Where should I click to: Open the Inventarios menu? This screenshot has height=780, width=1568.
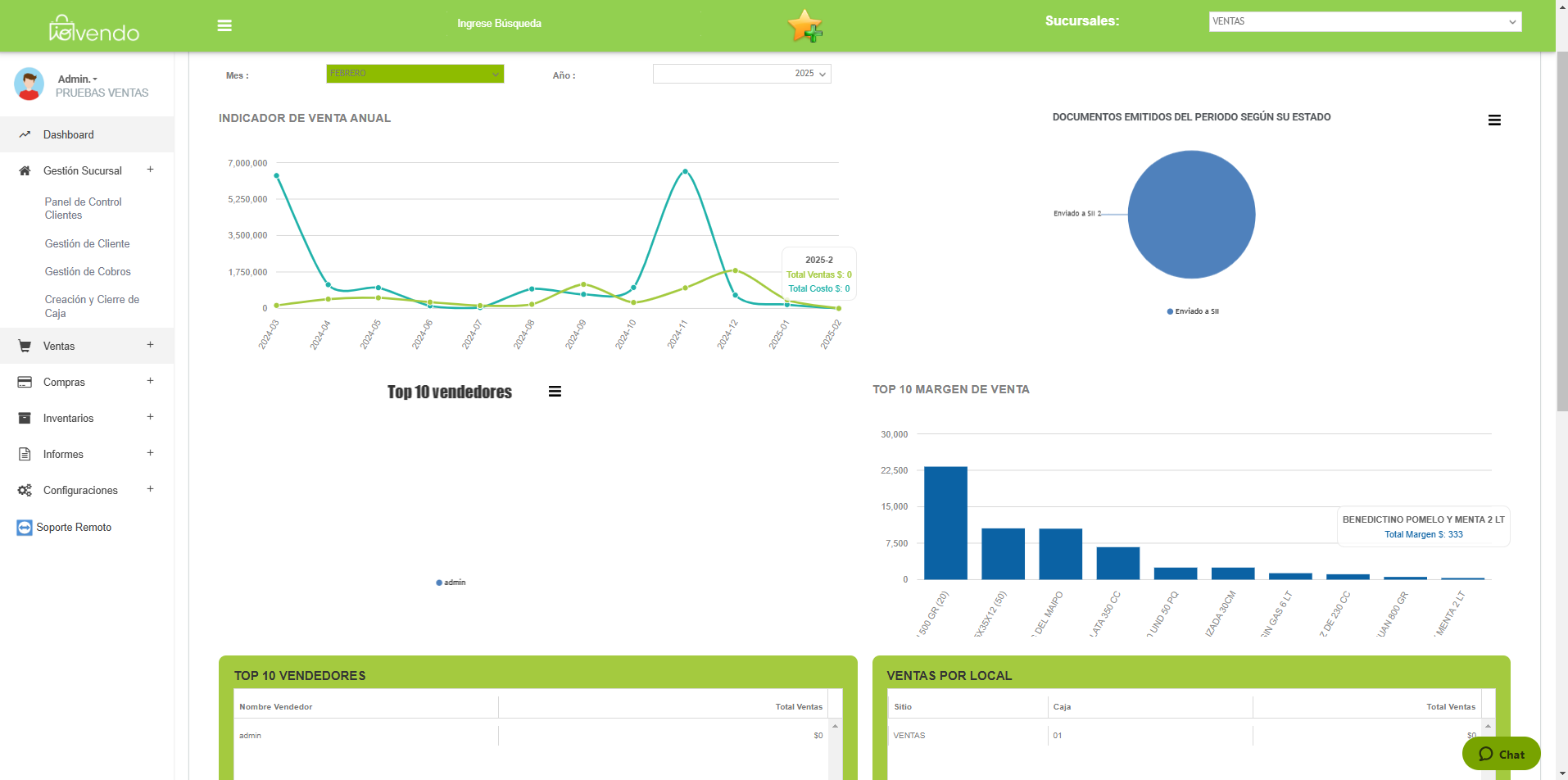pyautogui.click(x=69, y=418)
